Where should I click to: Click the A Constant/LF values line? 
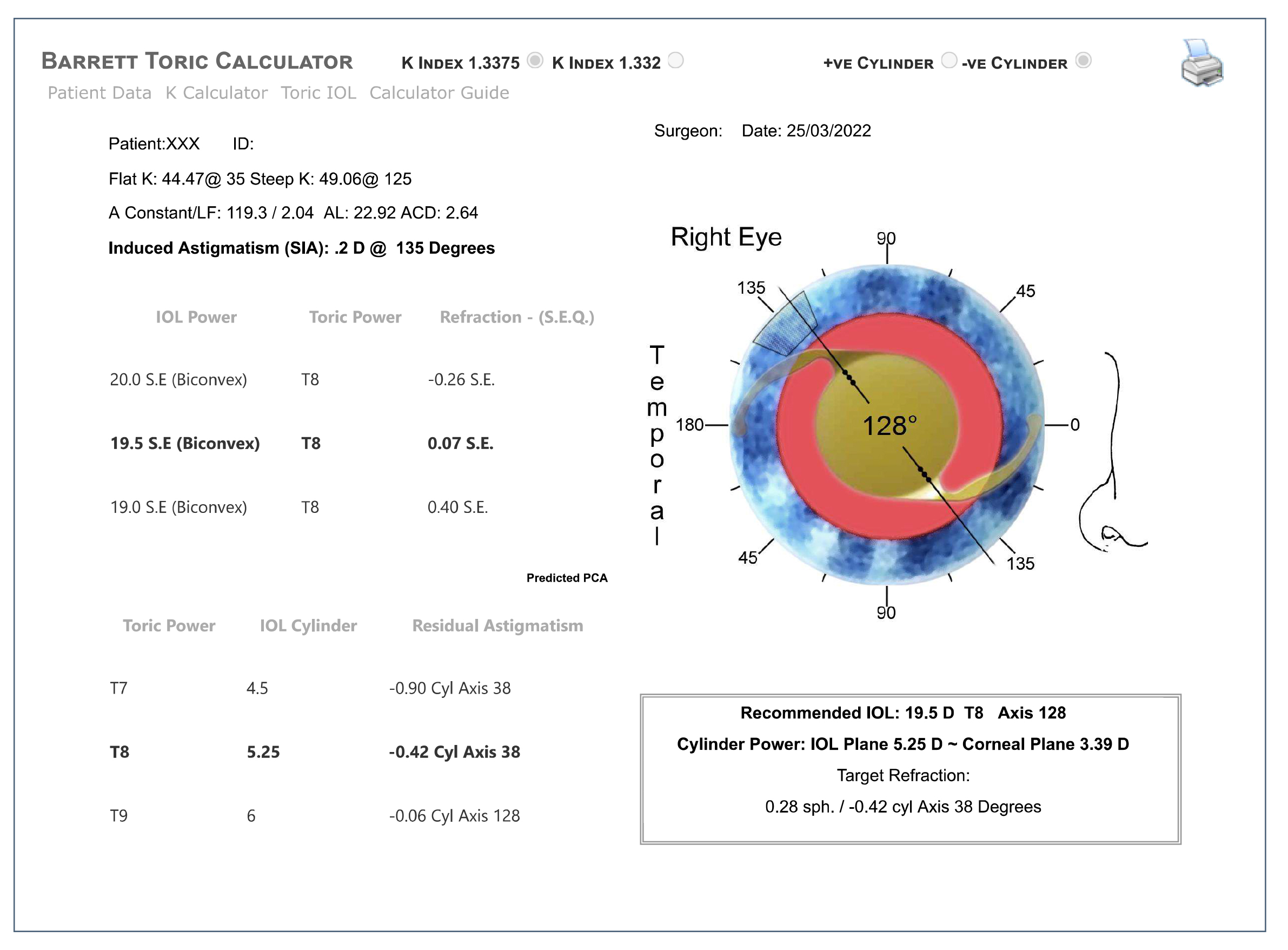(x=293, y=213)
